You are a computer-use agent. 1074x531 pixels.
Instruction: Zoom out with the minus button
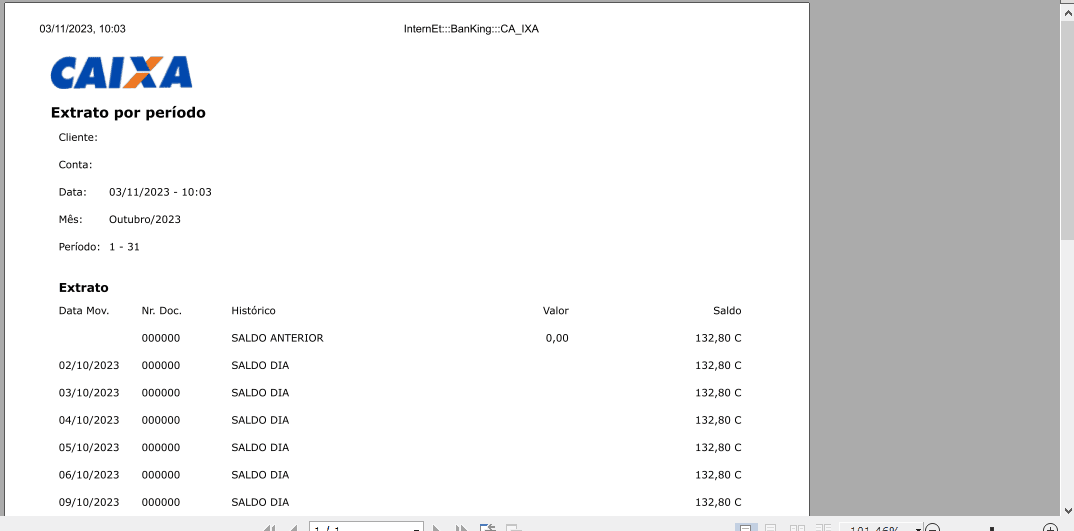tap(933, 528)
